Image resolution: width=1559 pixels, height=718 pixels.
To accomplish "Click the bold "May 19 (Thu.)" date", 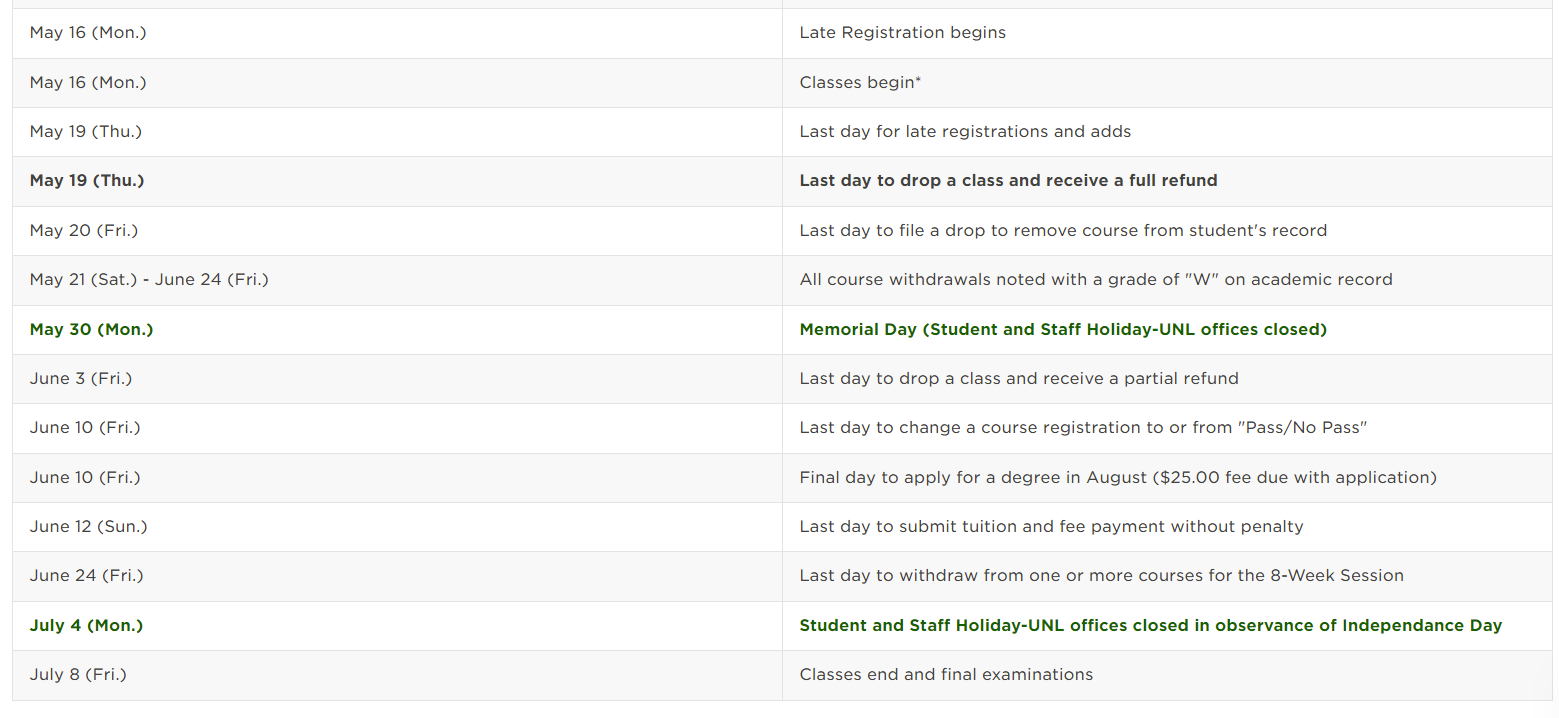I will click(87, 181).
